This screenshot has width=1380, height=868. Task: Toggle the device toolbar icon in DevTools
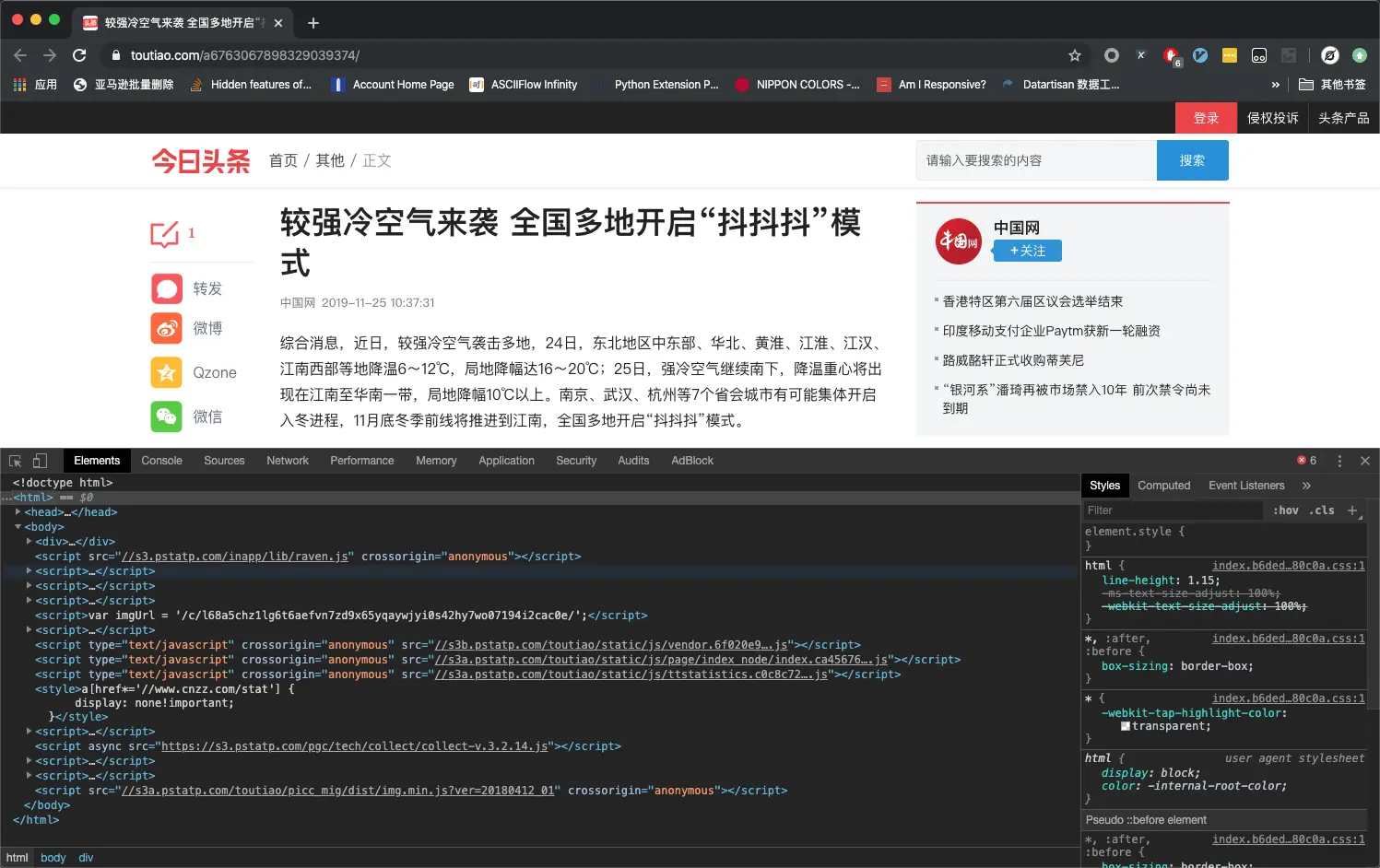(x=40, y=461)
